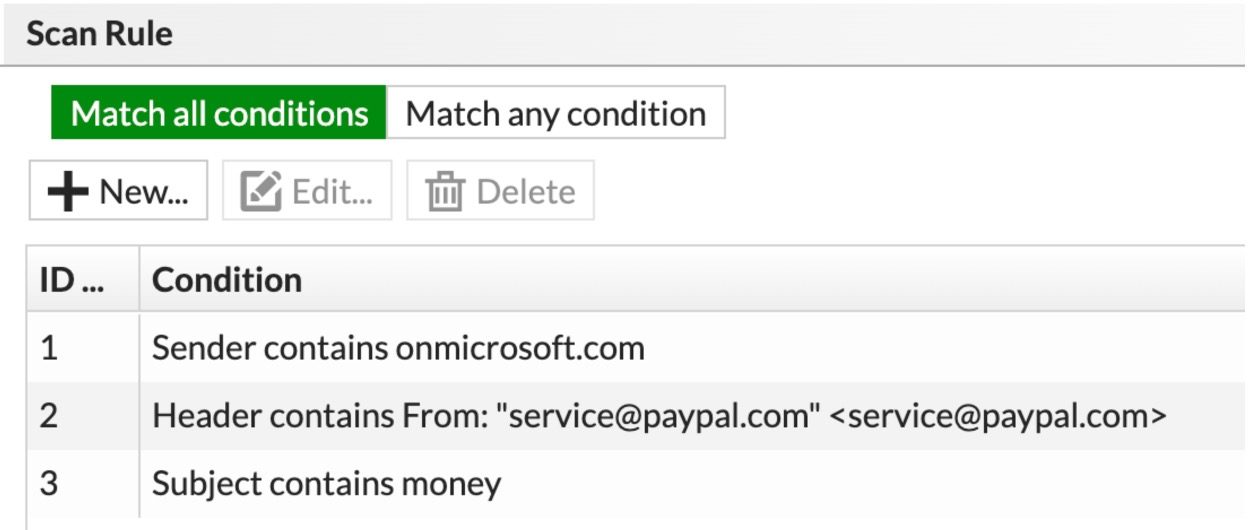This screenshot has height=530, width=1251.
Task: Click the truncated ellipsis in ID header
Action: coord(93,282)
